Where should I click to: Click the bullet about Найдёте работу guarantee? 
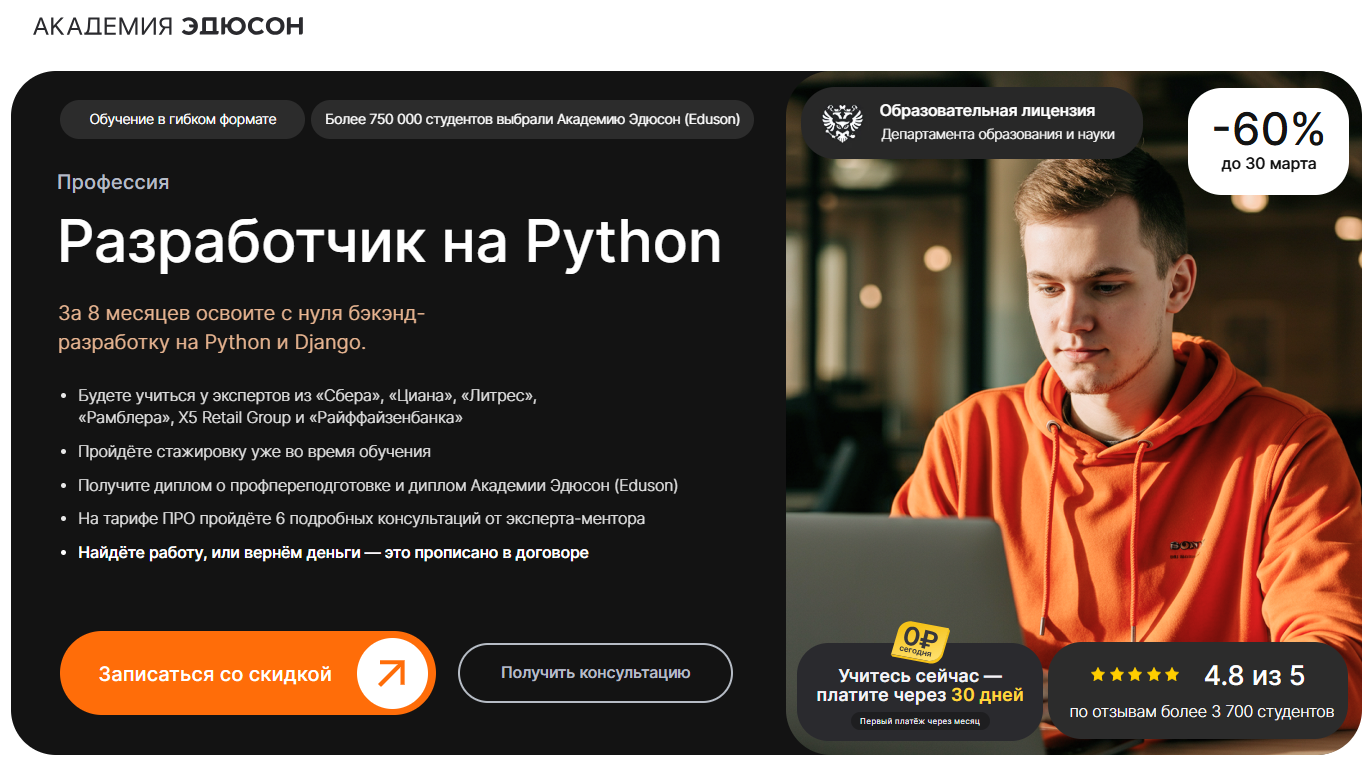click(x=334, y=551)
